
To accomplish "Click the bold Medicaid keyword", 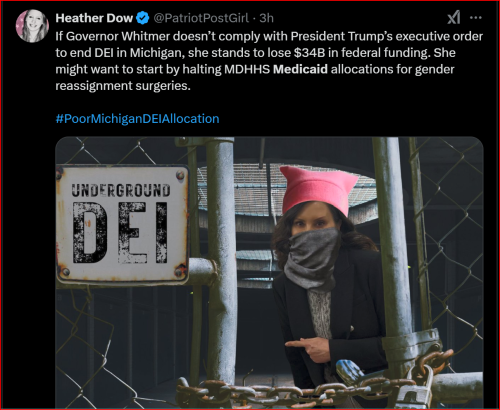I will click(x=300, y=69).
